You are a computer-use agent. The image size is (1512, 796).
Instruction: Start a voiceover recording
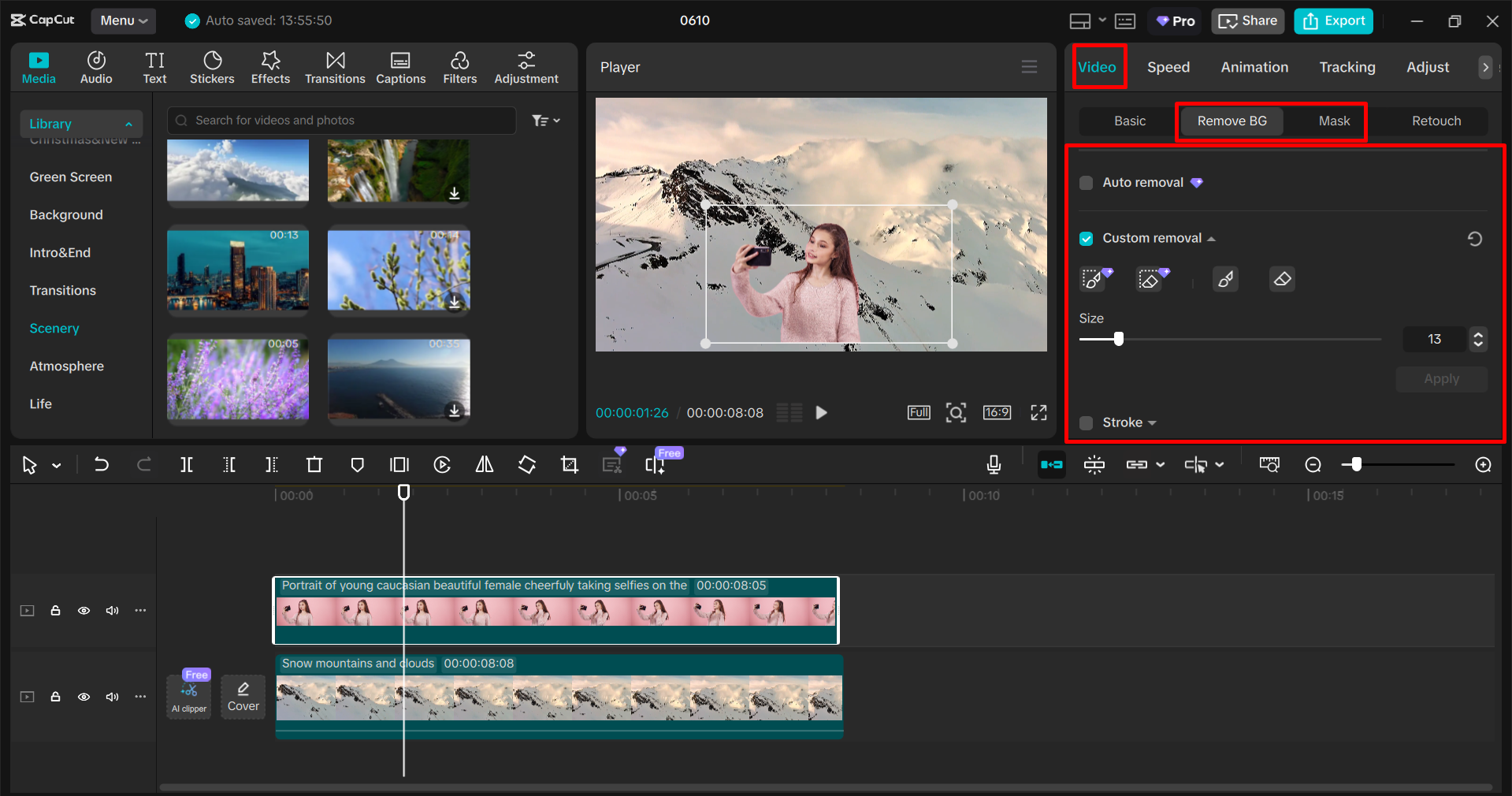click(994, 464)
